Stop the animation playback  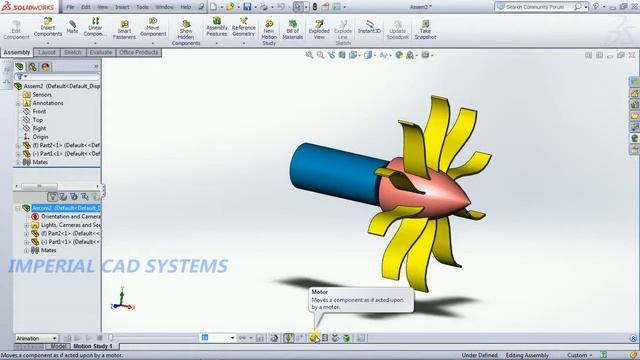[100, 338]
